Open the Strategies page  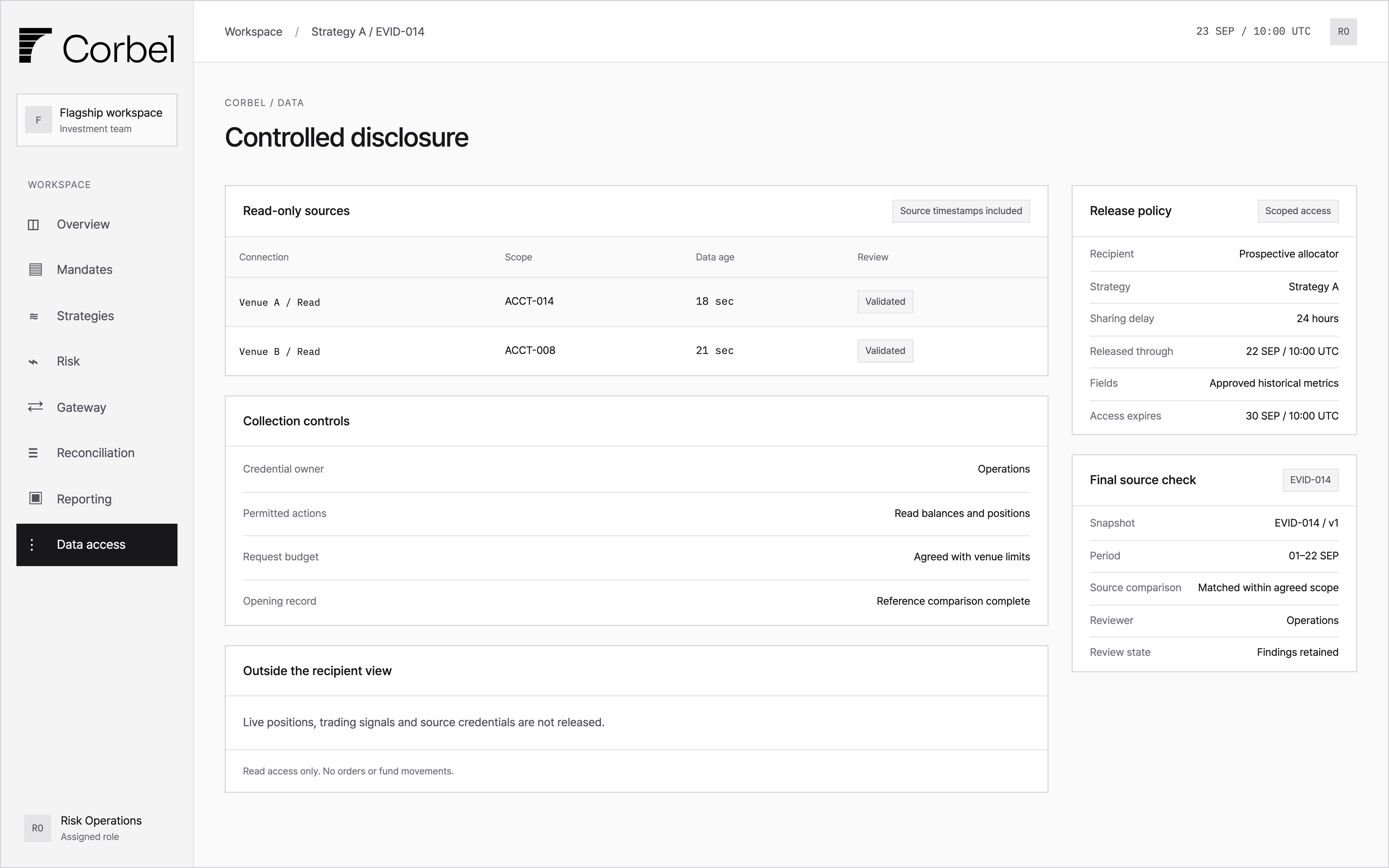[96, 316]
